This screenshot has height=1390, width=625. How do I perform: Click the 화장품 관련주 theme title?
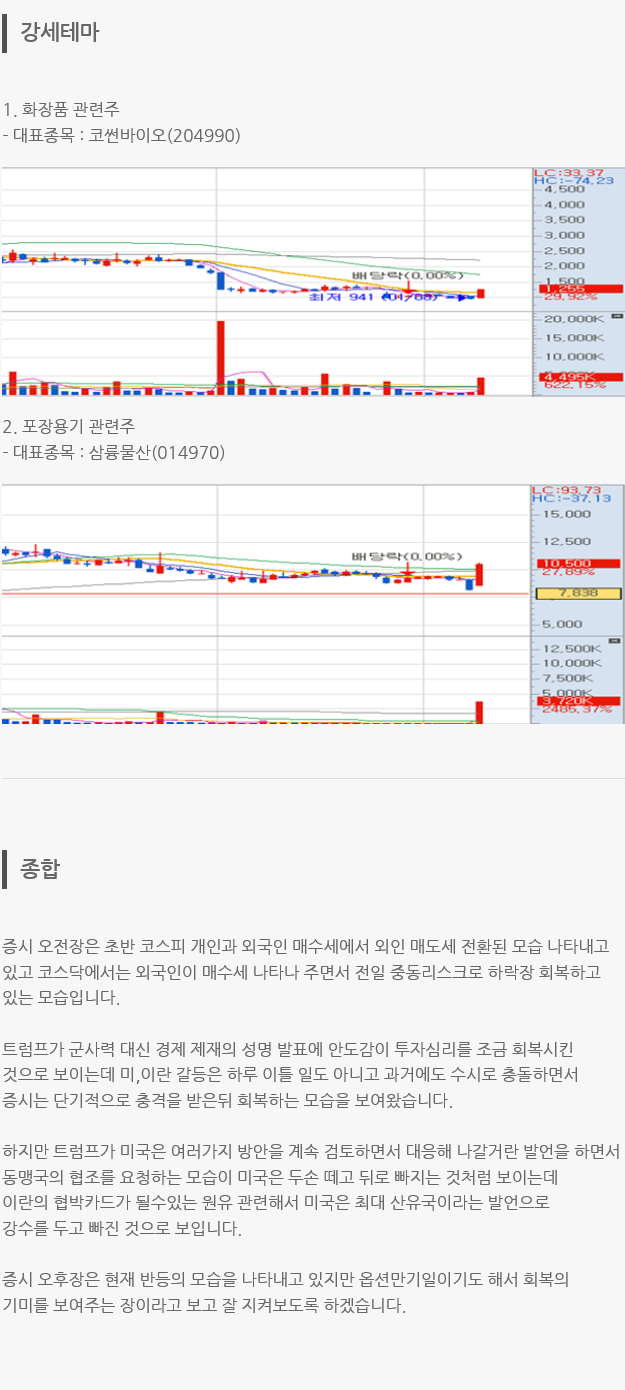coord(70,109)
